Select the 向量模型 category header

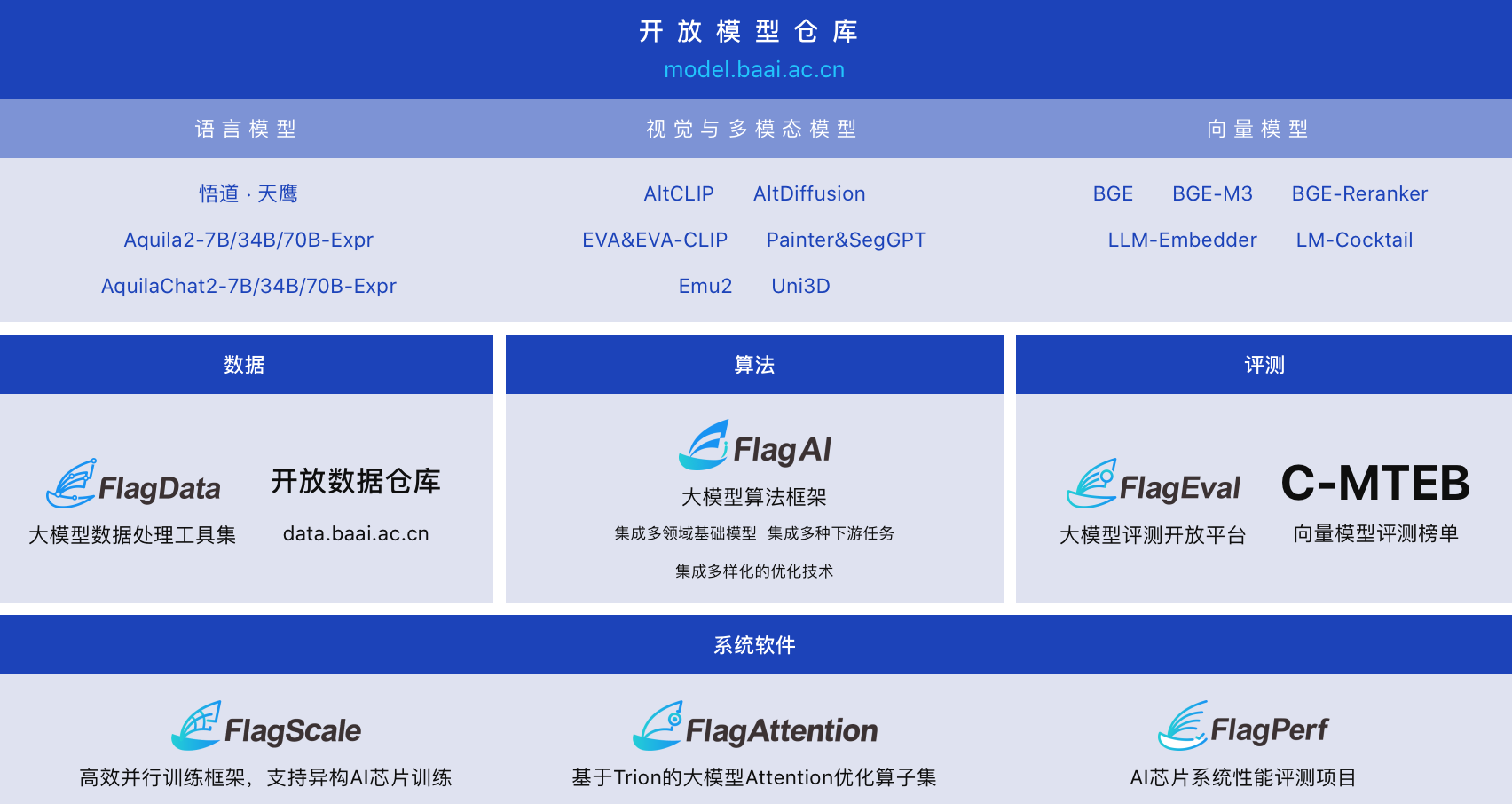tap(1257, 129)
